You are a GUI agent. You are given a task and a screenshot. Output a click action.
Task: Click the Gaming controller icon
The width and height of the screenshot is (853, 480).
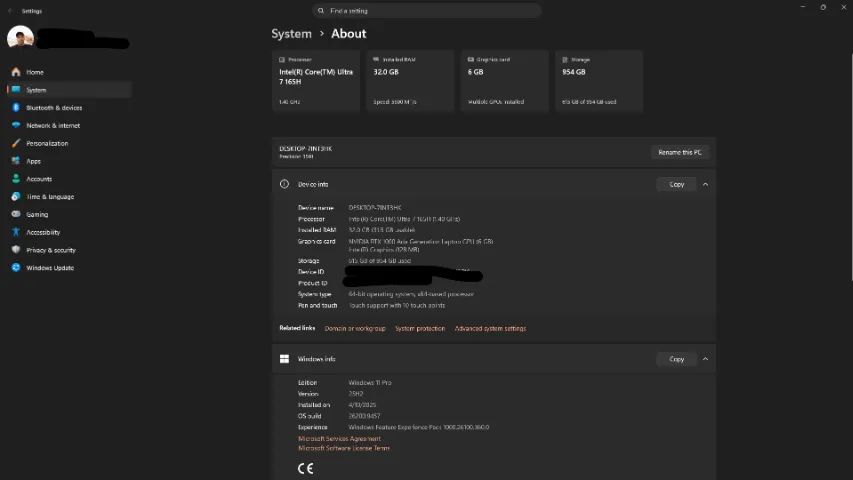(16, 214)
